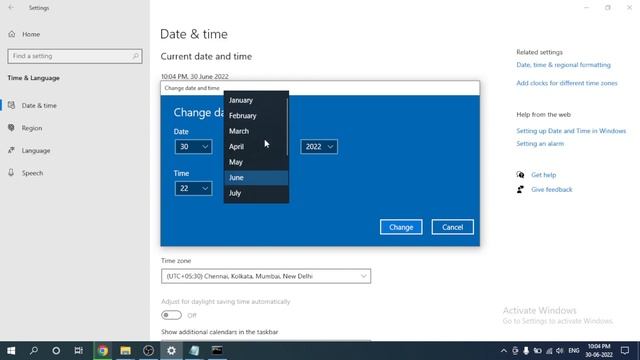This screenshot has width=640, height=360.
Task: Click the search magnifier in Find a setting
Action: click(136, 56)
